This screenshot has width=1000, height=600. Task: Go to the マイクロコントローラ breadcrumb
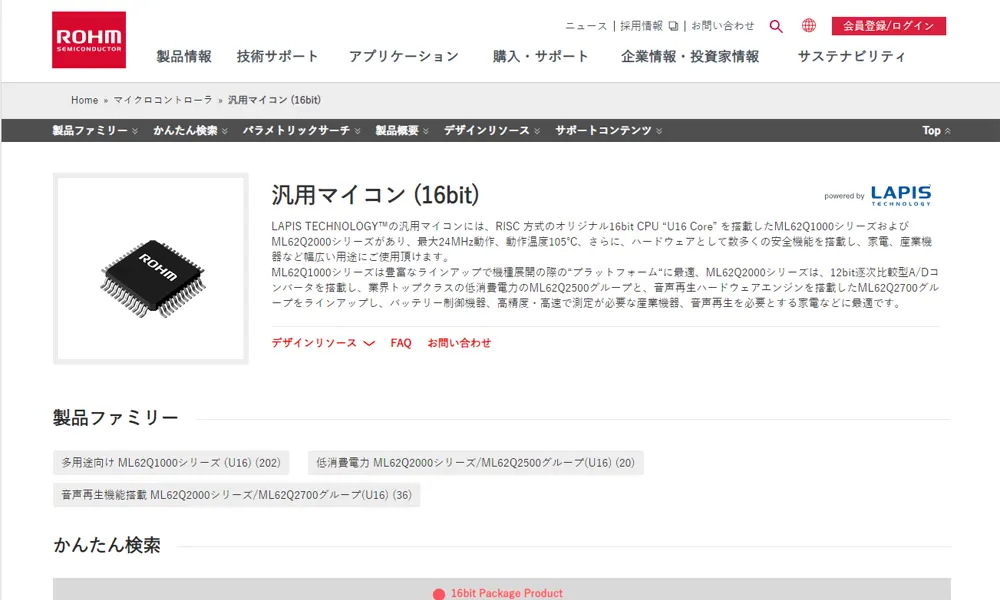pyautogui.click(x=163, y=100)
